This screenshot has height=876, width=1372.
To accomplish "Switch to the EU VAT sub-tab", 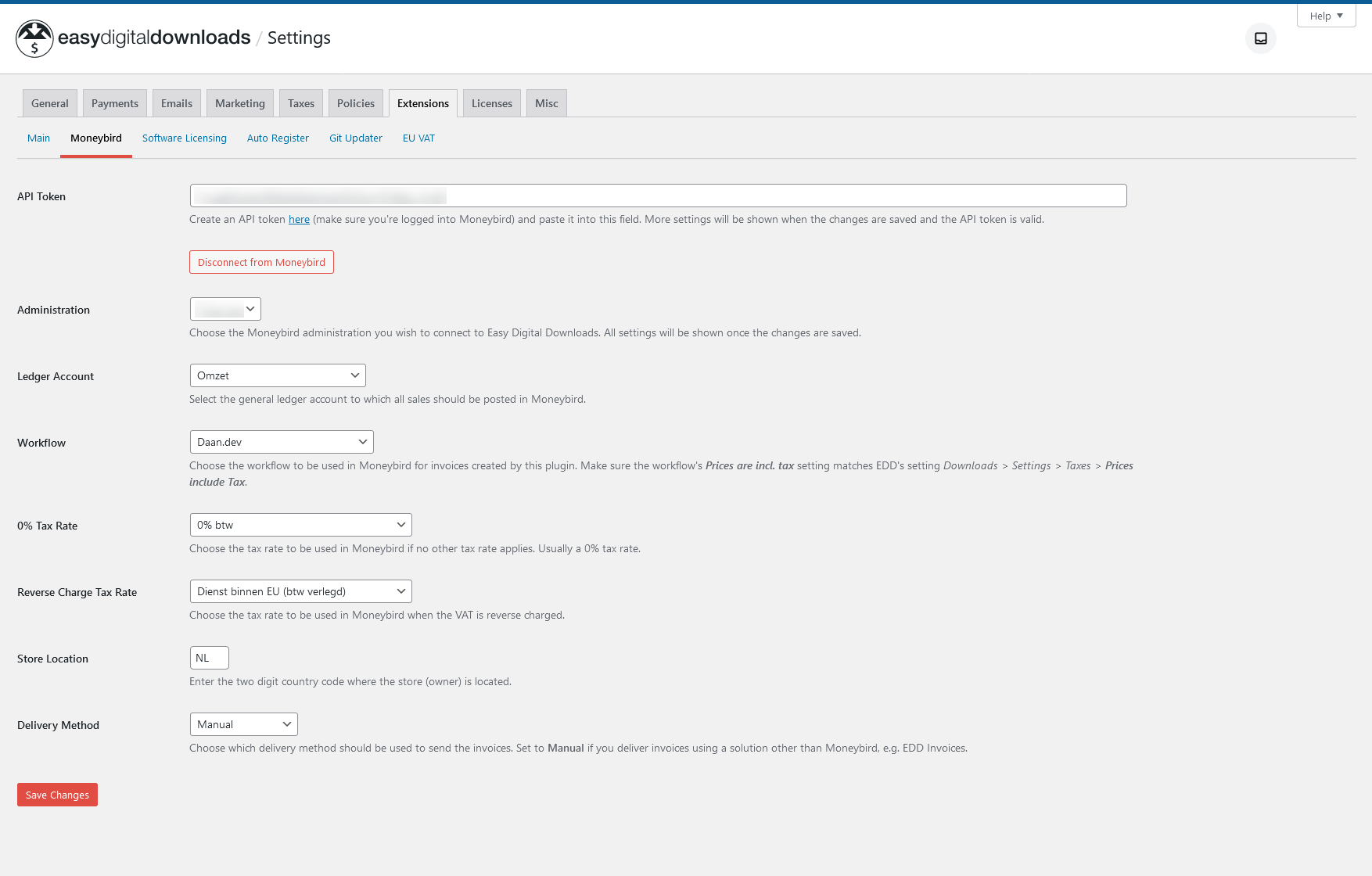I will [x=418, y=138].
